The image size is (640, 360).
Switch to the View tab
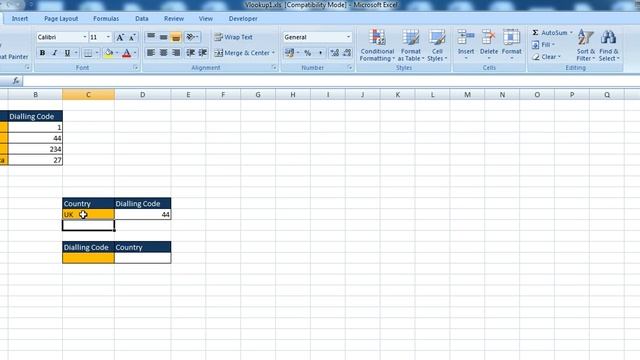coord(206,19)
